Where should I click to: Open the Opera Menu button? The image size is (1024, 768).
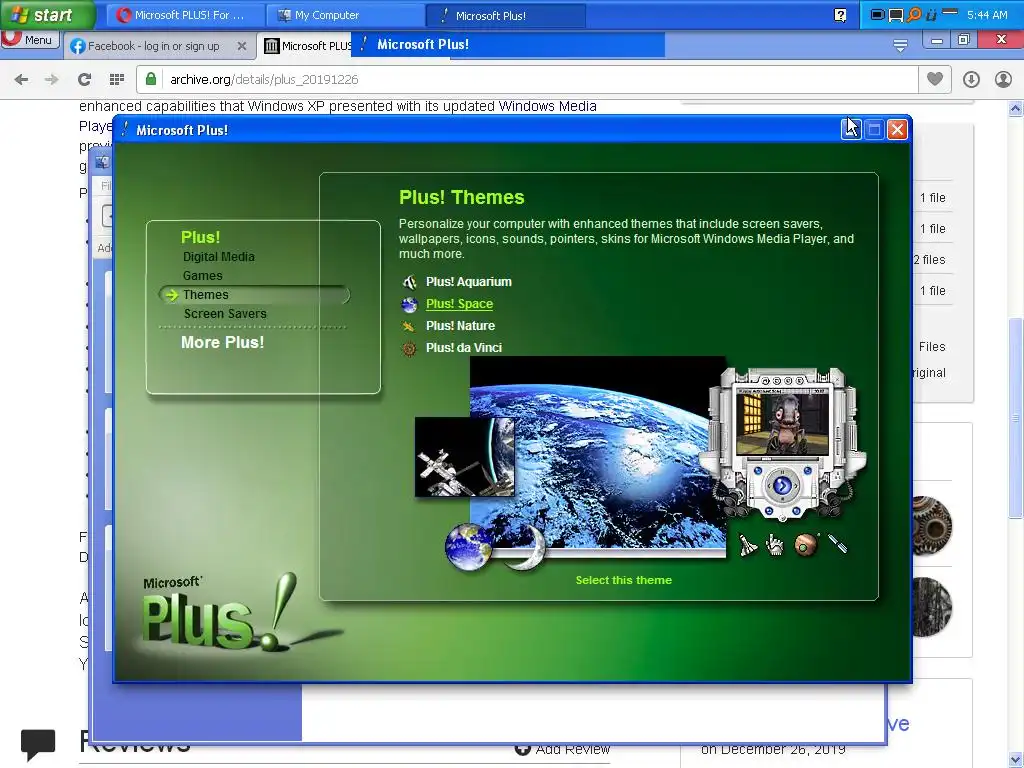point(30,40)
